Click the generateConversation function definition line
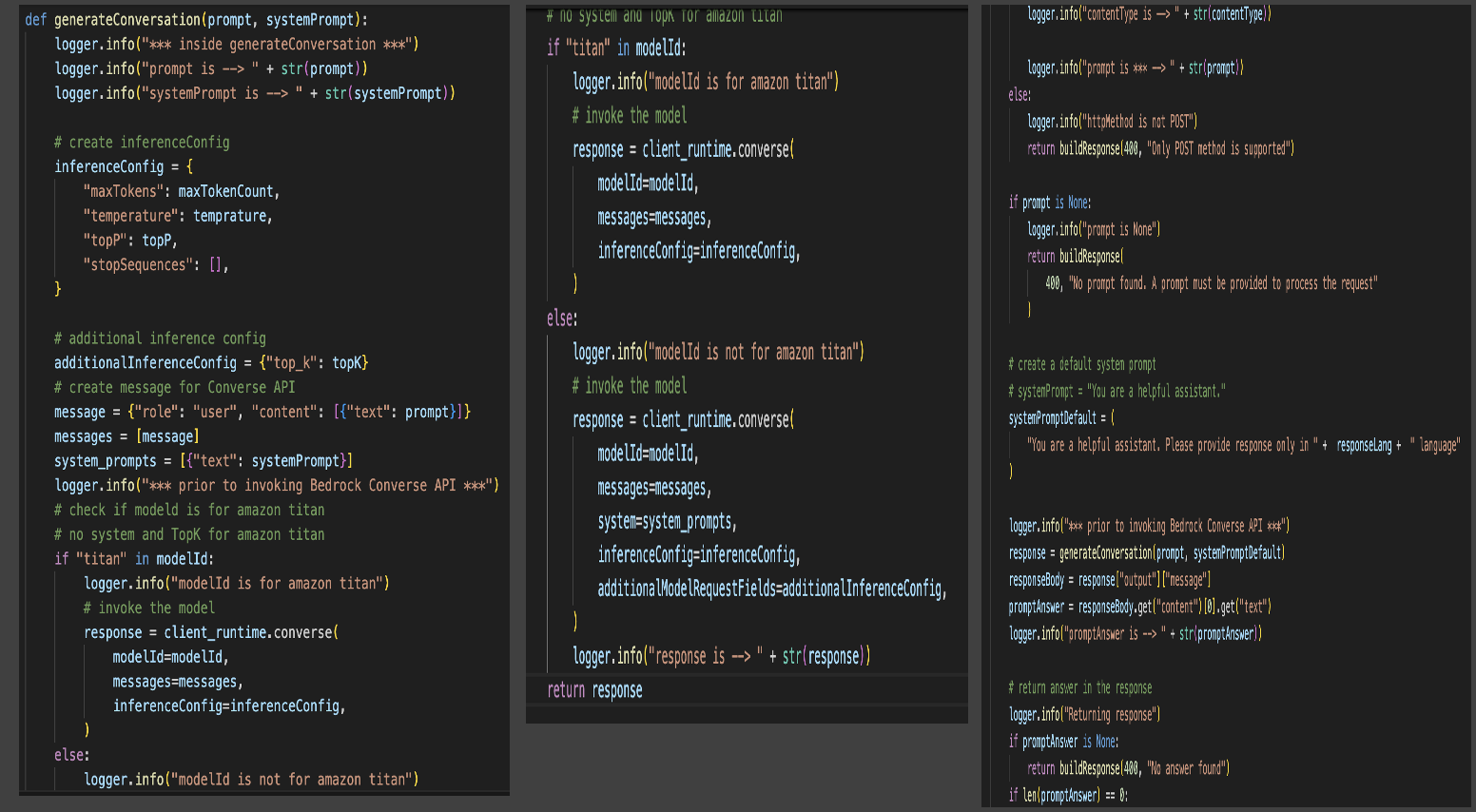 click(x=196, y=19)
